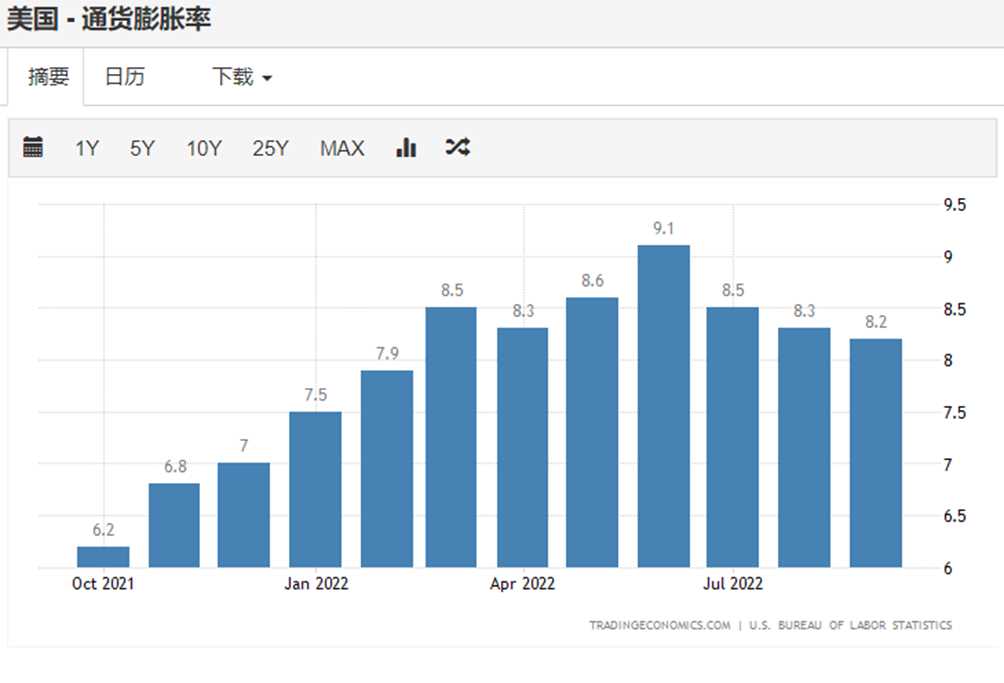Select the 5Y time range
Screen dimensions: 1004x683
142,149
